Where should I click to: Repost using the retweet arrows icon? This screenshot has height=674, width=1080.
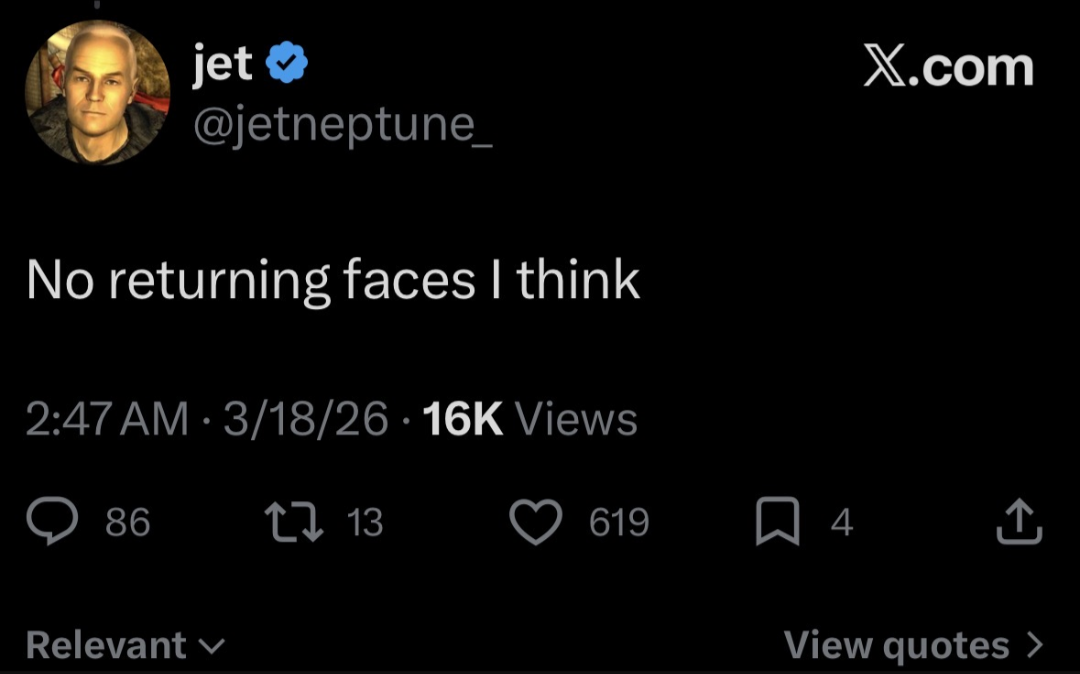pyautogui.click(x=291, y=522)
